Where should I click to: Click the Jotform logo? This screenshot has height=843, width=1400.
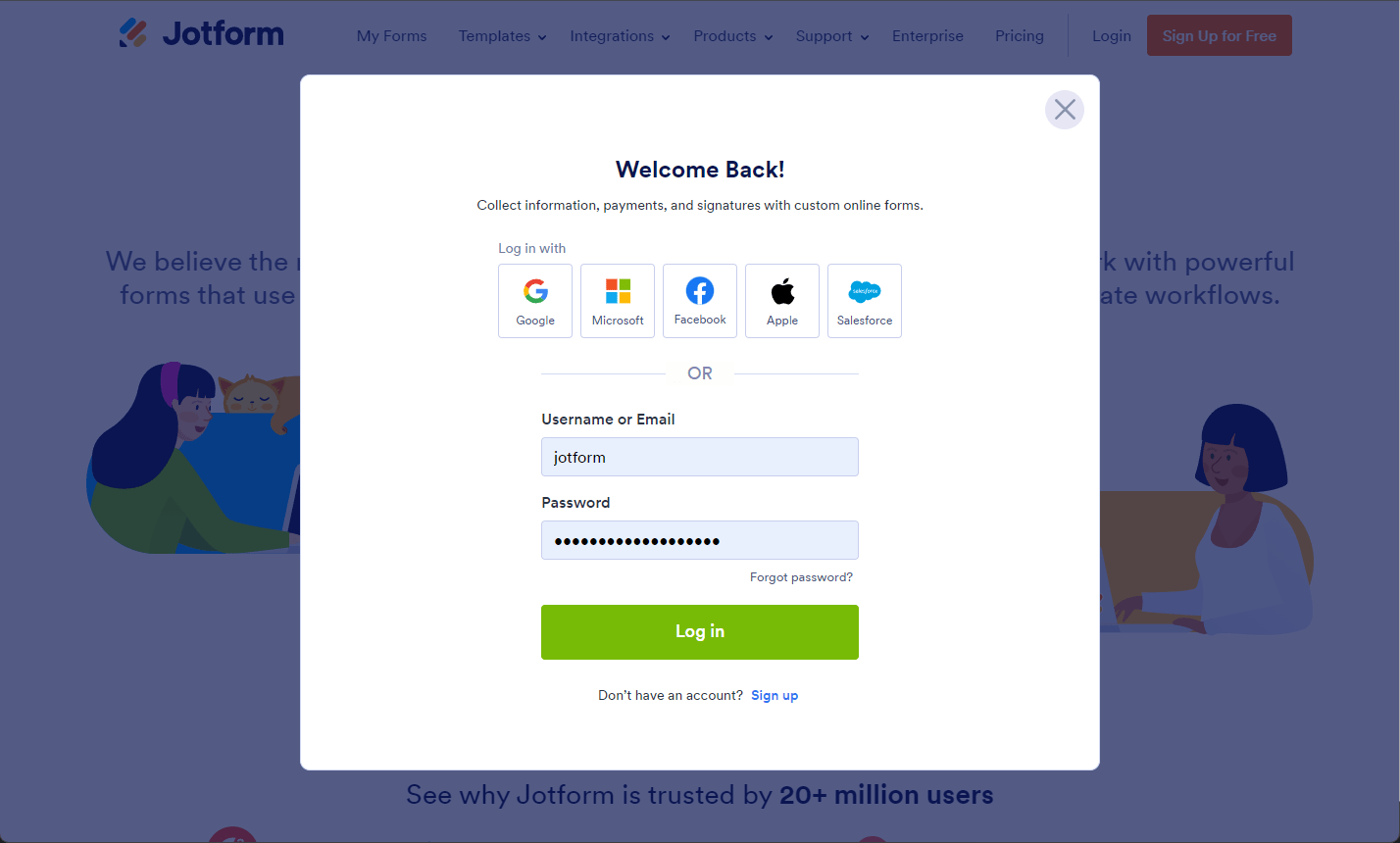[201, 33]
